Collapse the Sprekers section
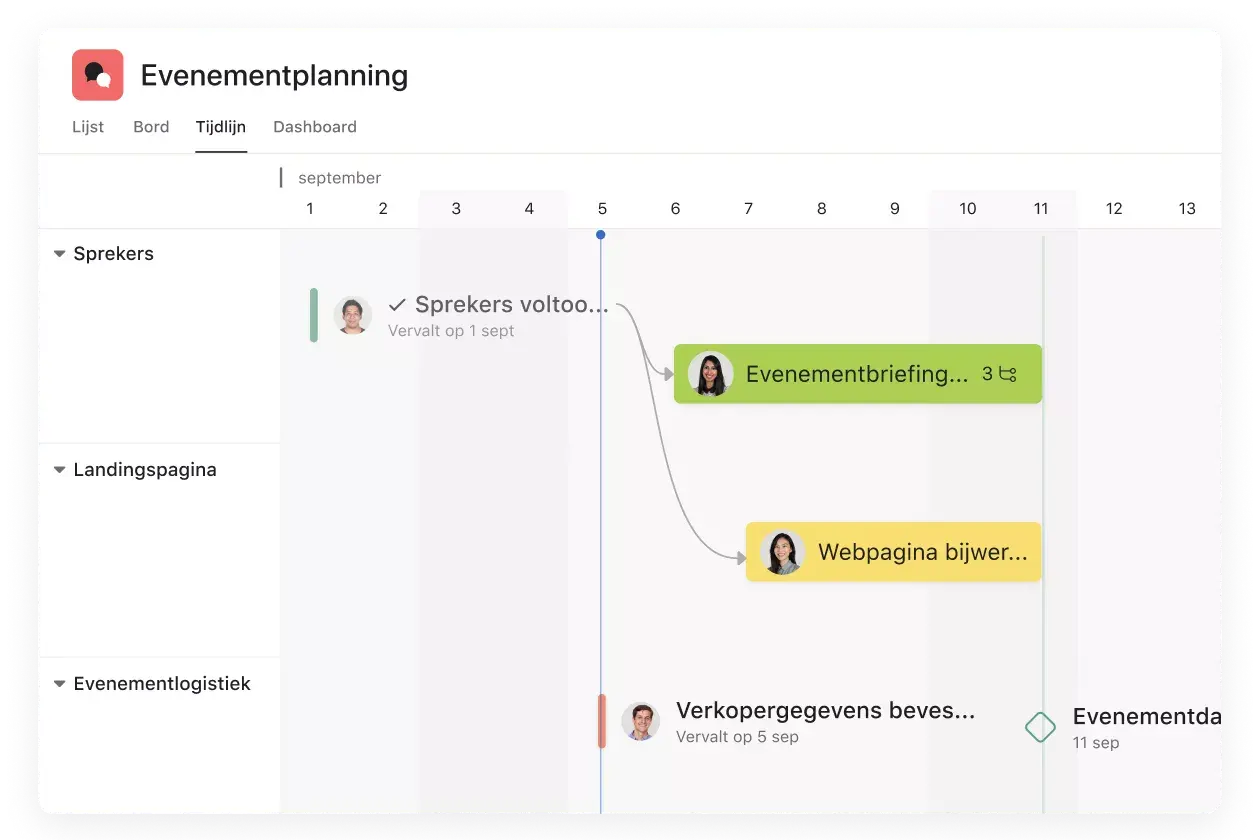The height and width of the screenshot is (840, 1260). 60,254
